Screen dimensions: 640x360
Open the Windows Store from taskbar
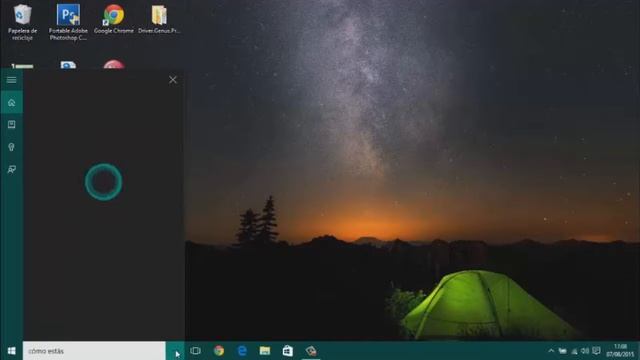288,351
